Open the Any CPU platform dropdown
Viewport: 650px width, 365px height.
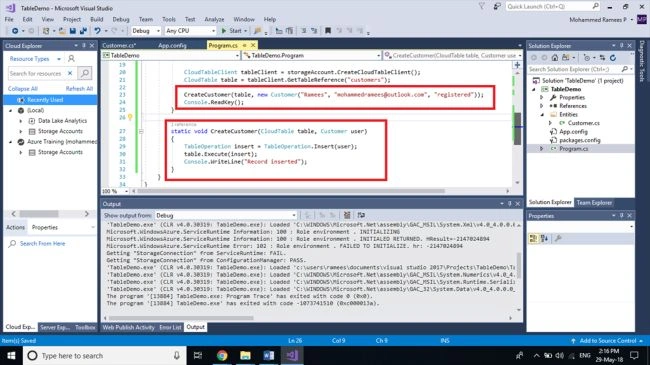(190, 31)
